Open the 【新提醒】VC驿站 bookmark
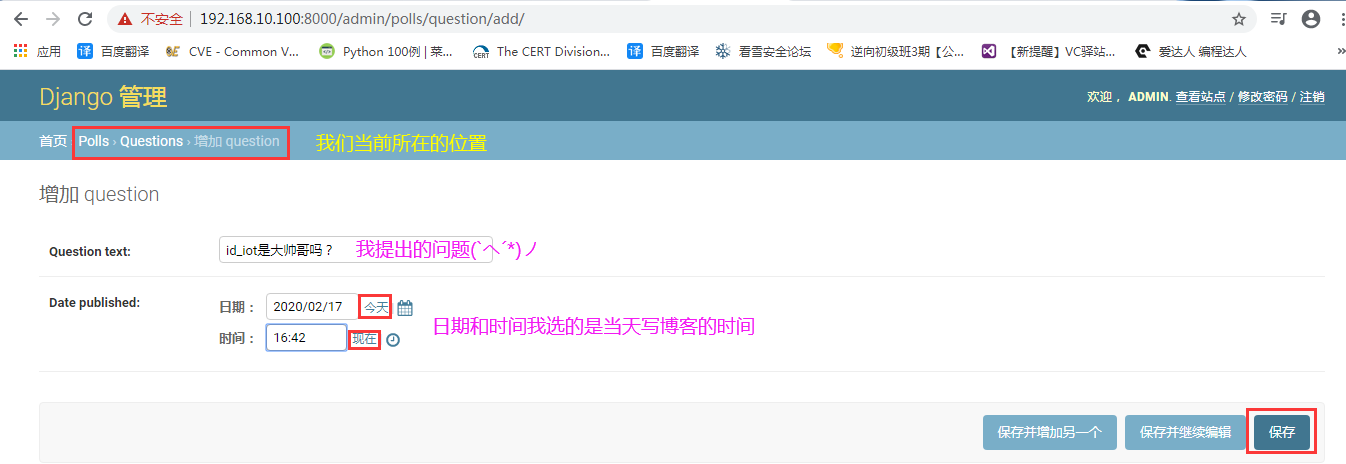This screenshot has width=1346, height=464. (1048, 51)
